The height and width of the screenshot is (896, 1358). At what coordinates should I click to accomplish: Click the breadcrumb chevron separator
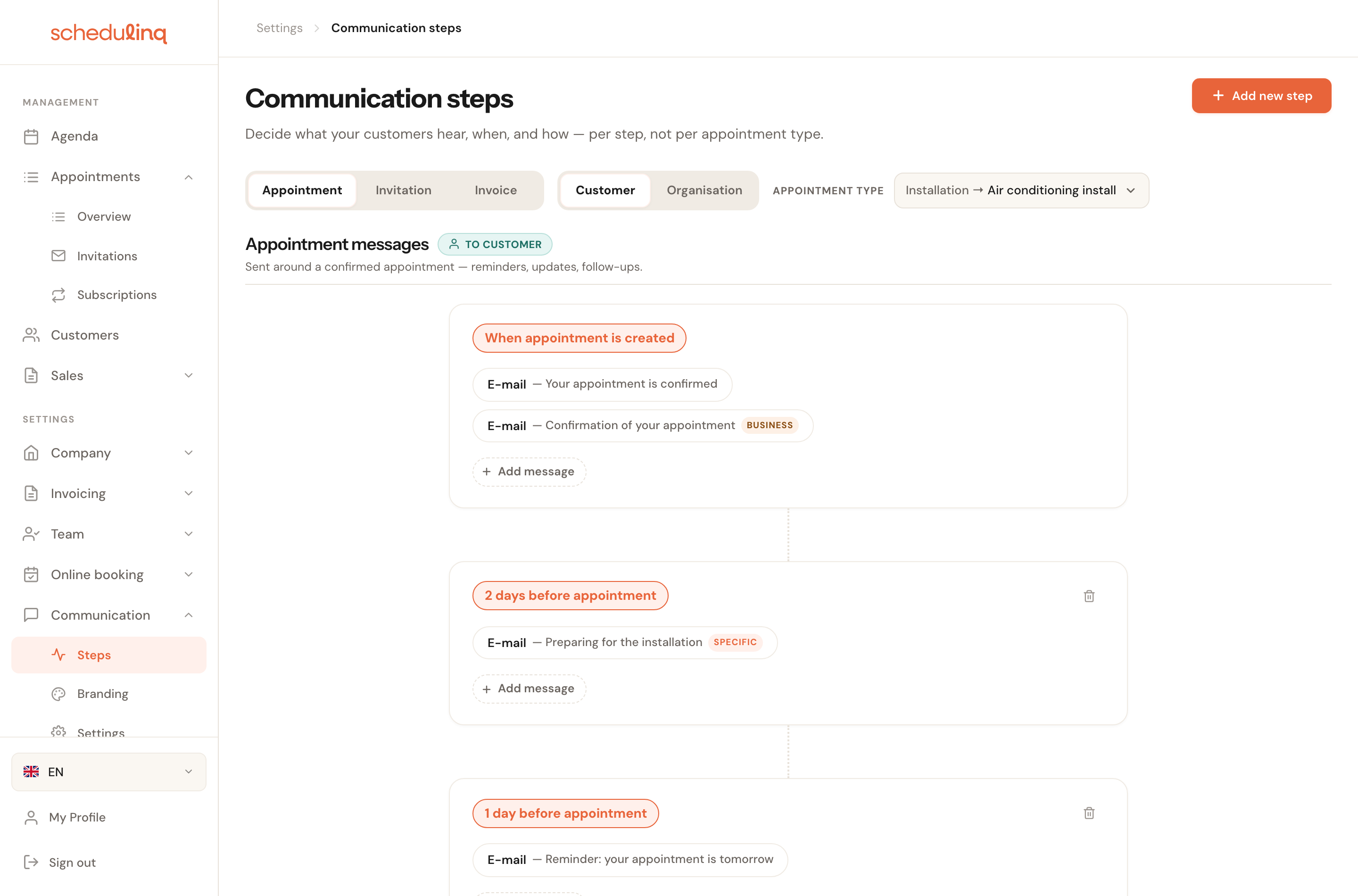point(316,28)
